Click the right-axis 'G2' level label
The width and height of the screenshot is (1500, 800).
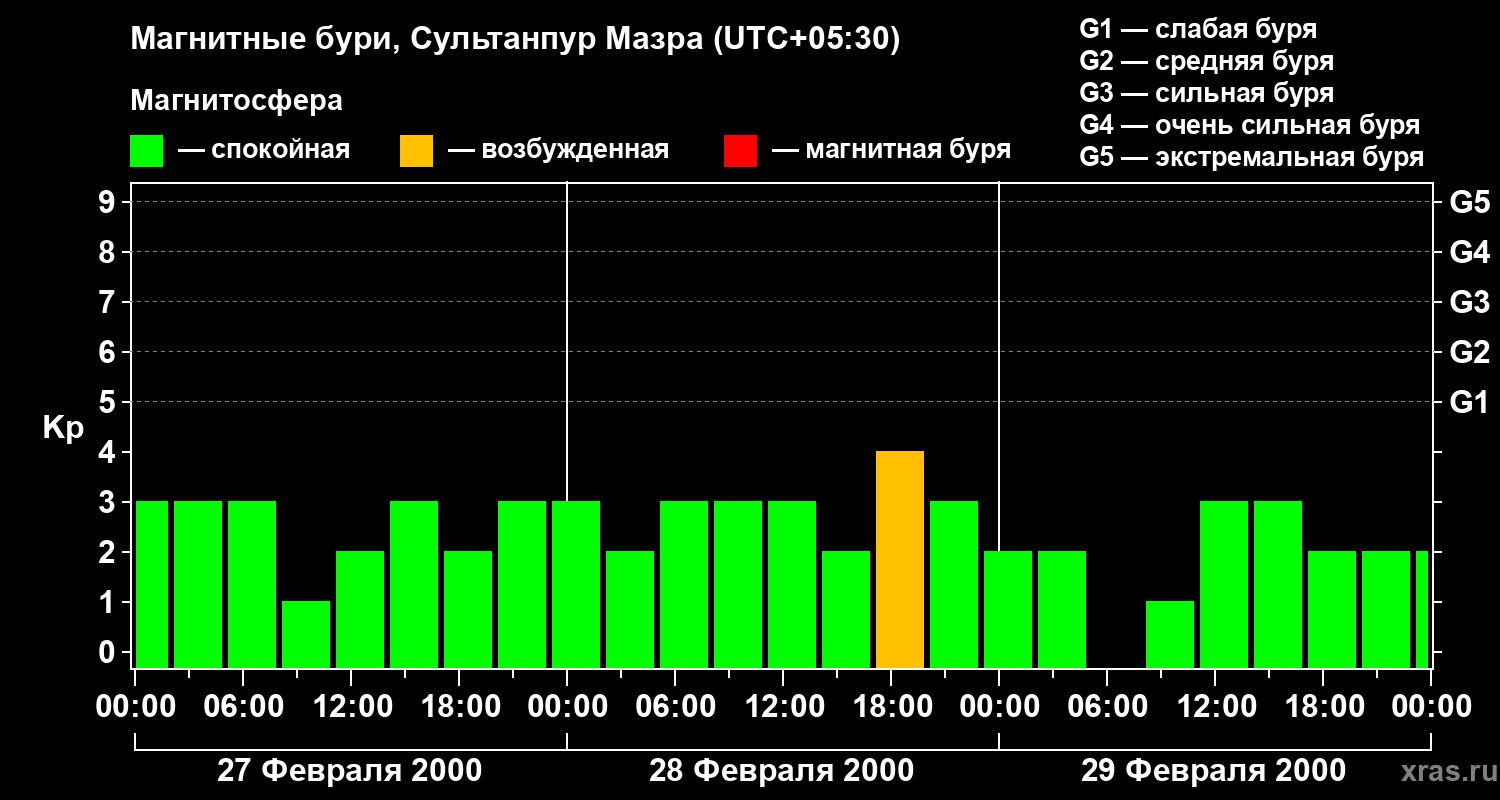1469,352
